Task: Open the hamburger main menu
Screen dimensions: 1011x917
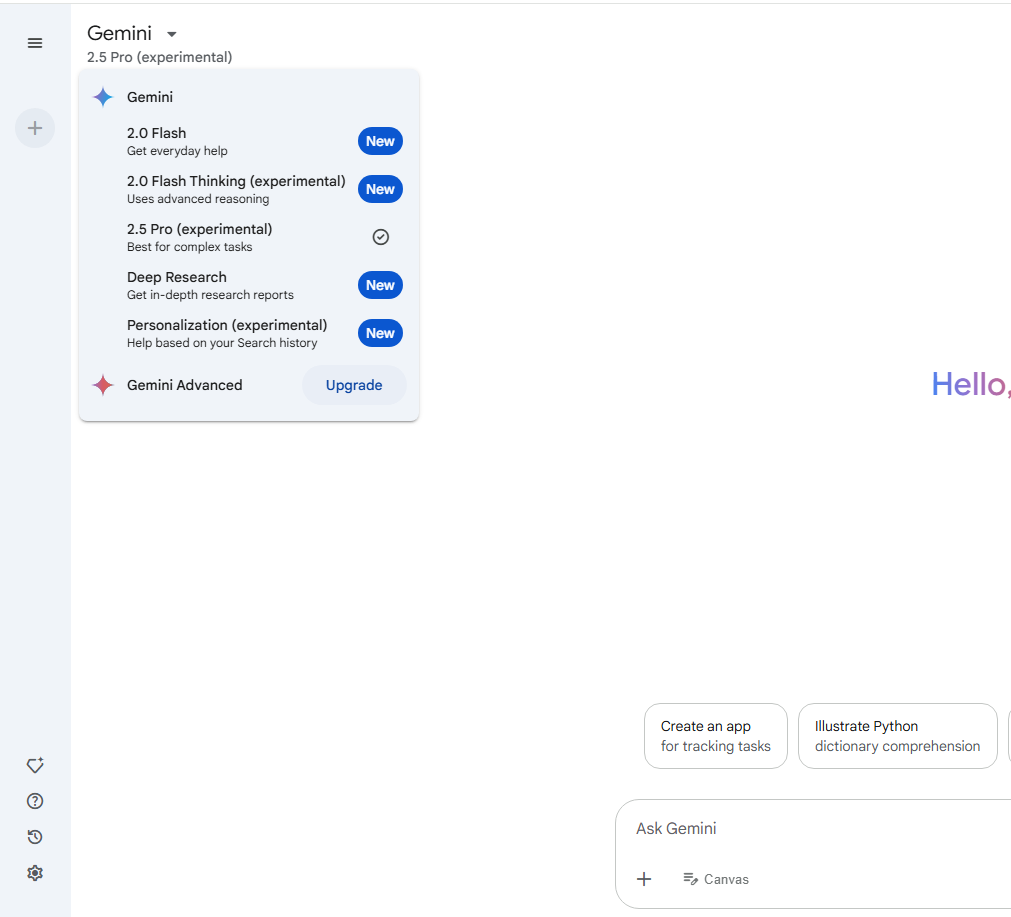Action: (35, 43)
